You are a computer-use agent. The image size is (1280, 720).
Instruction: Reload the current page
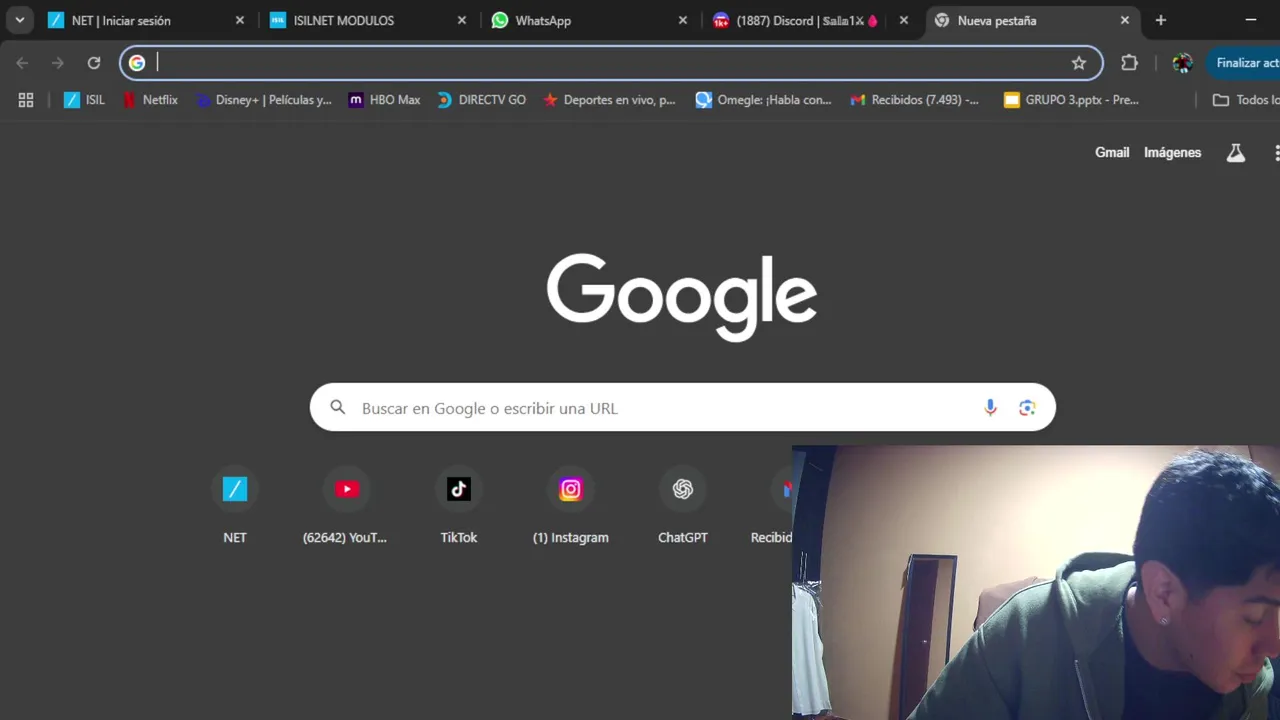[94, 63]
